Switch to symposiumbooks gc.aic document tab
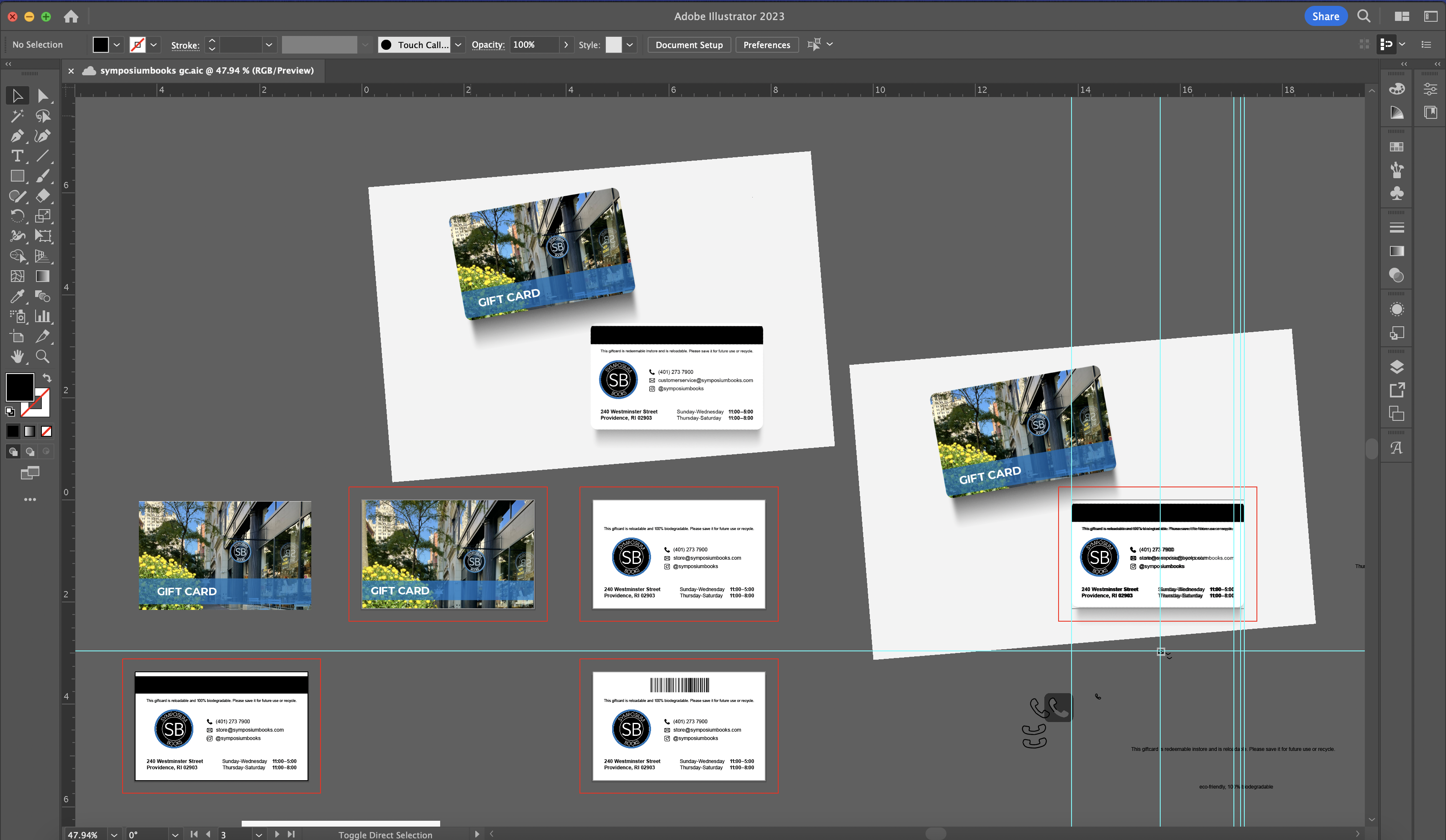This screenshot has width=1446, height=840. (x=207, y=71)
